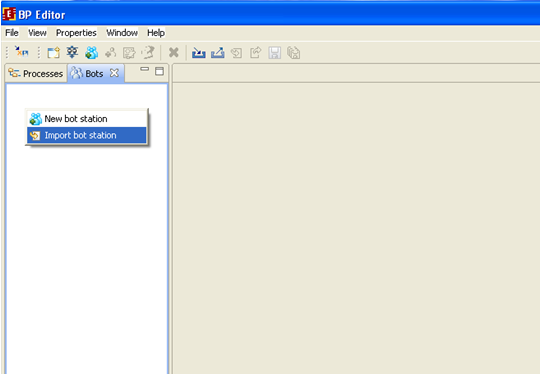Click the grayed-out export share arrow icon
Screen dimensions: 540x374
click(x=256, y=53)
